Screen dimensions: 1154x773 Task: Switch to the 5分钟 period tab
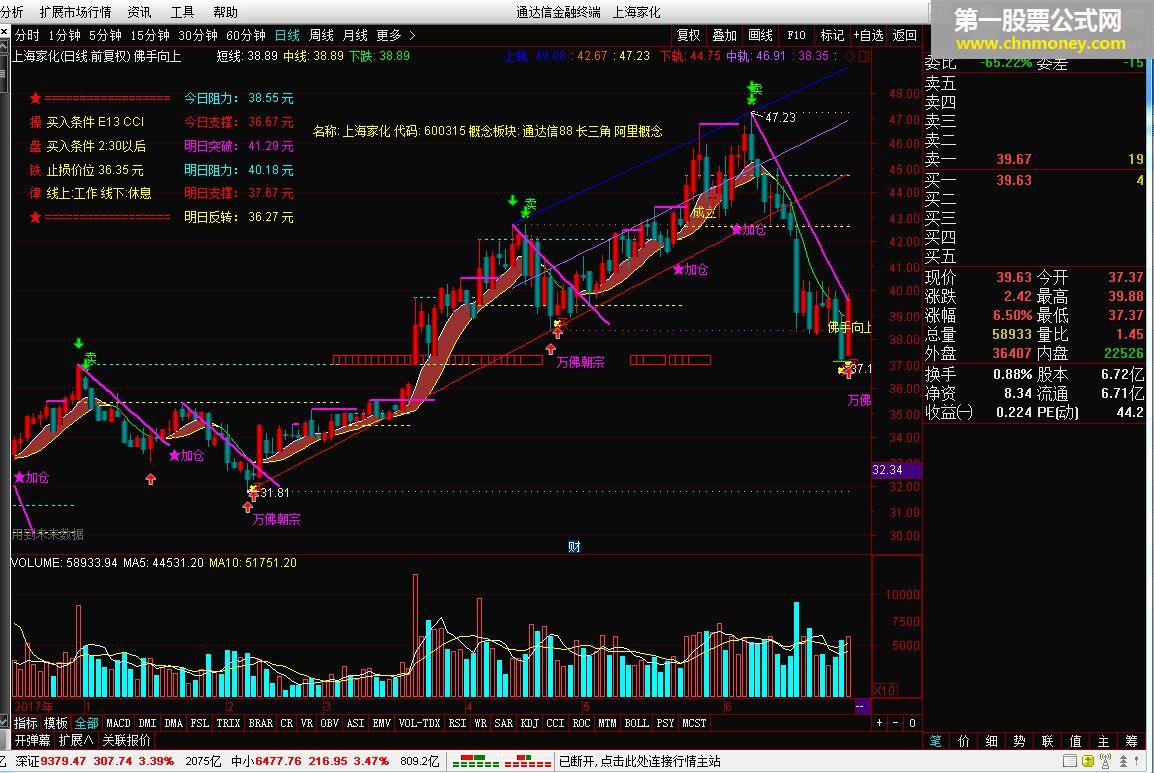pos(105,35)
